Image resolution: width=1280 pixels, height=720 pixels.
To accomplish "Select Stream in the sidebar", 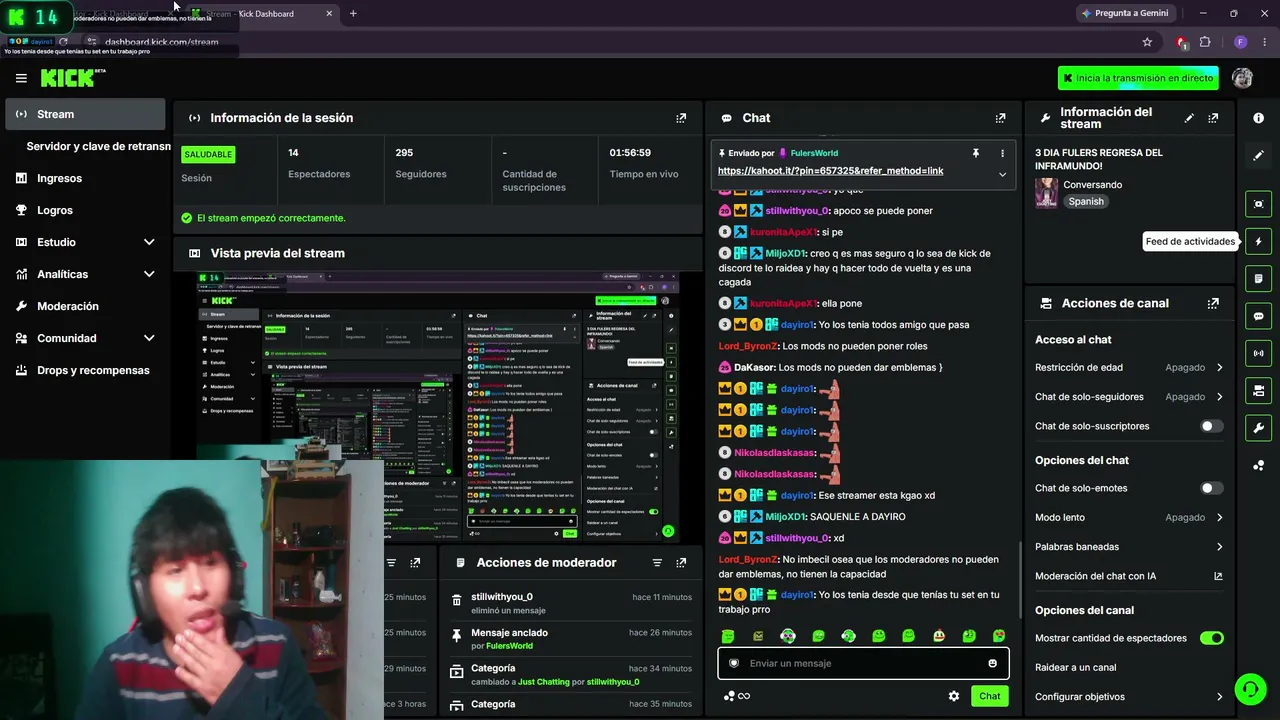I will click(85, 114).
